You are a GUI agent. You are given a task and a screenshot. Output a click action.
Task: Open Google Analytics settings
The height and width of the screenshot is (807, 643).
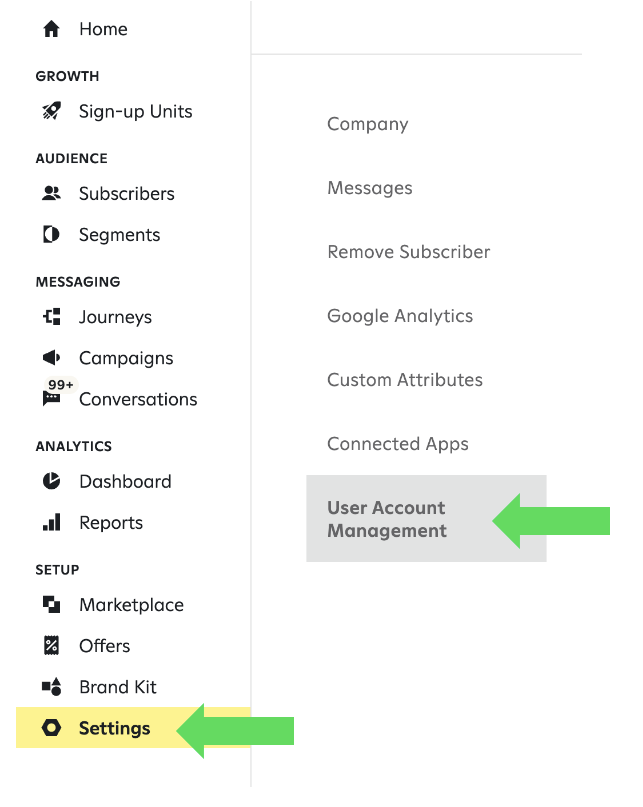click(x=400, y=316)
